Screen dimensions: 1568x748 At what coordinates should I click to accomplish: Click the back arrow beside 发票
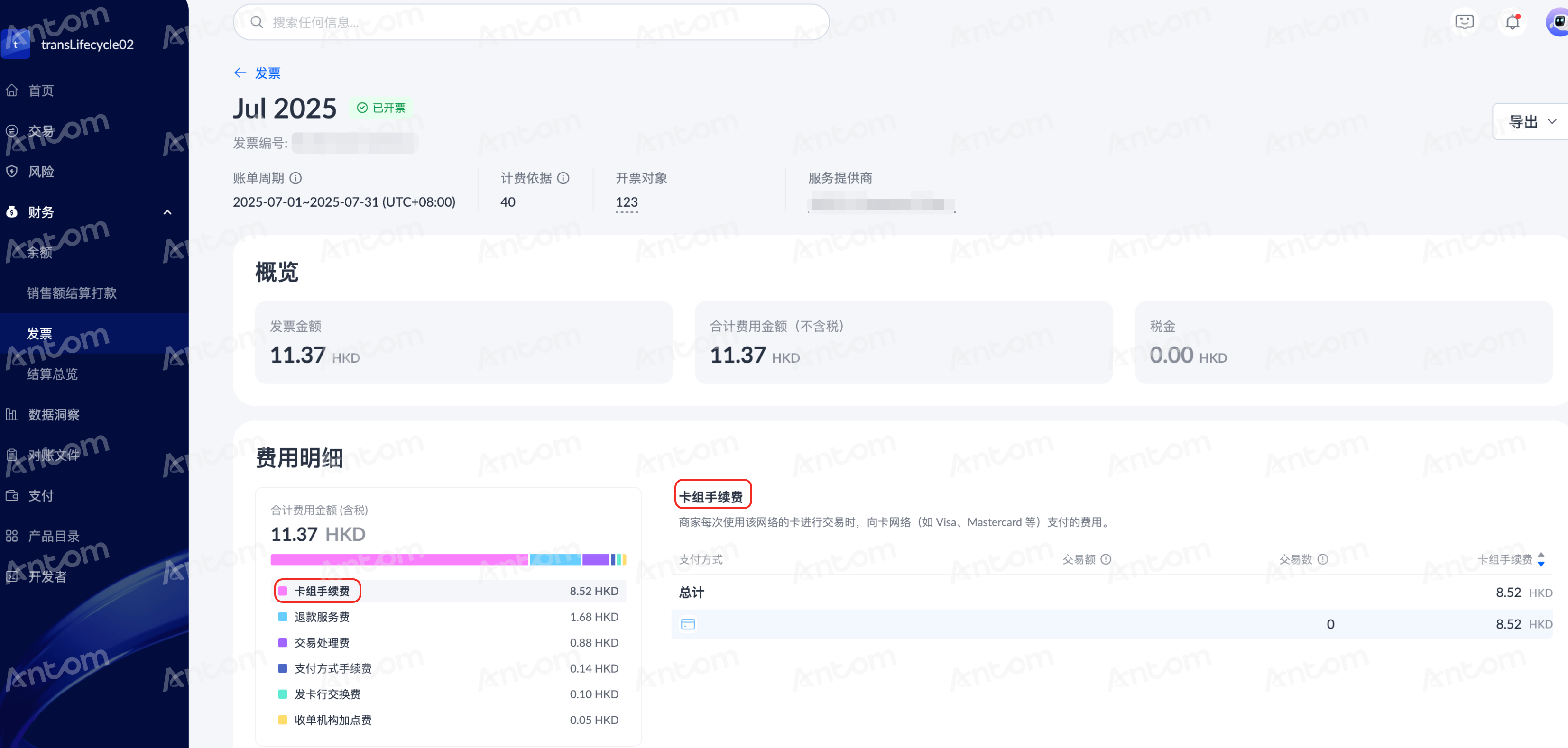coord(240,73)
